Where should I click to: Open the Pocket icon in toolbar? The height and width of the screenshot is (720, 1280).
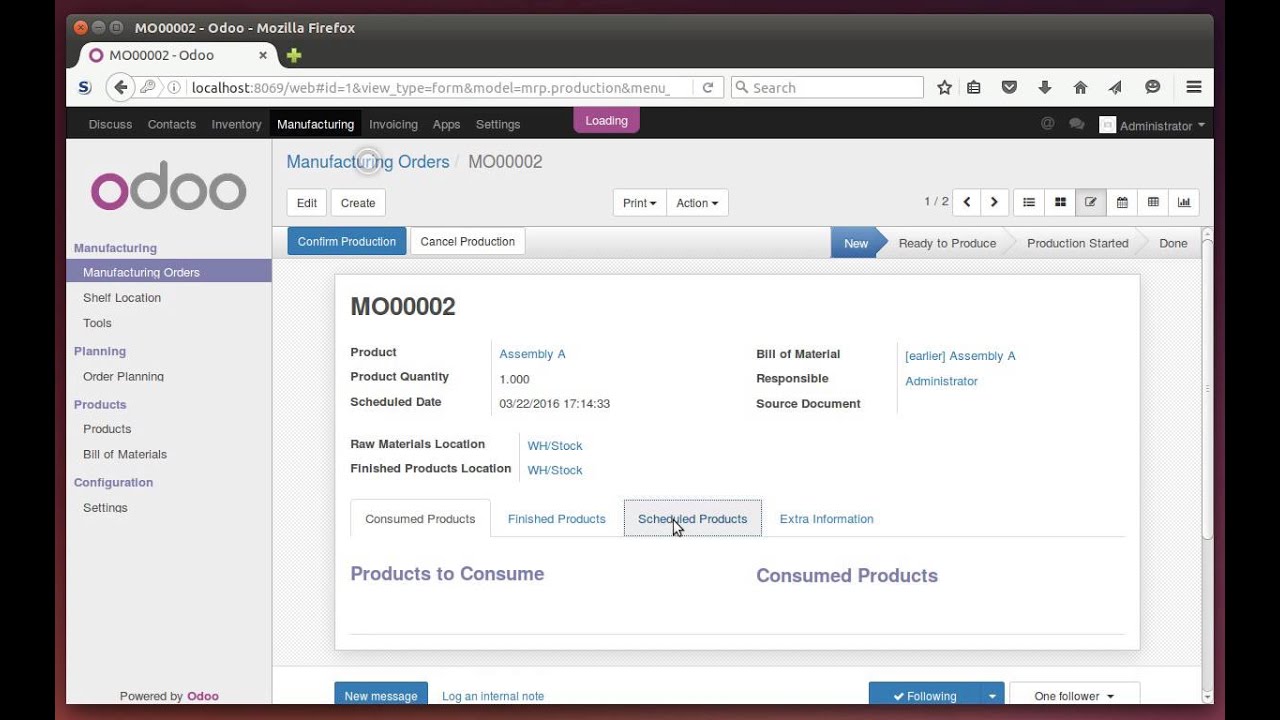pyautogui.click(x=1009, y=87)
